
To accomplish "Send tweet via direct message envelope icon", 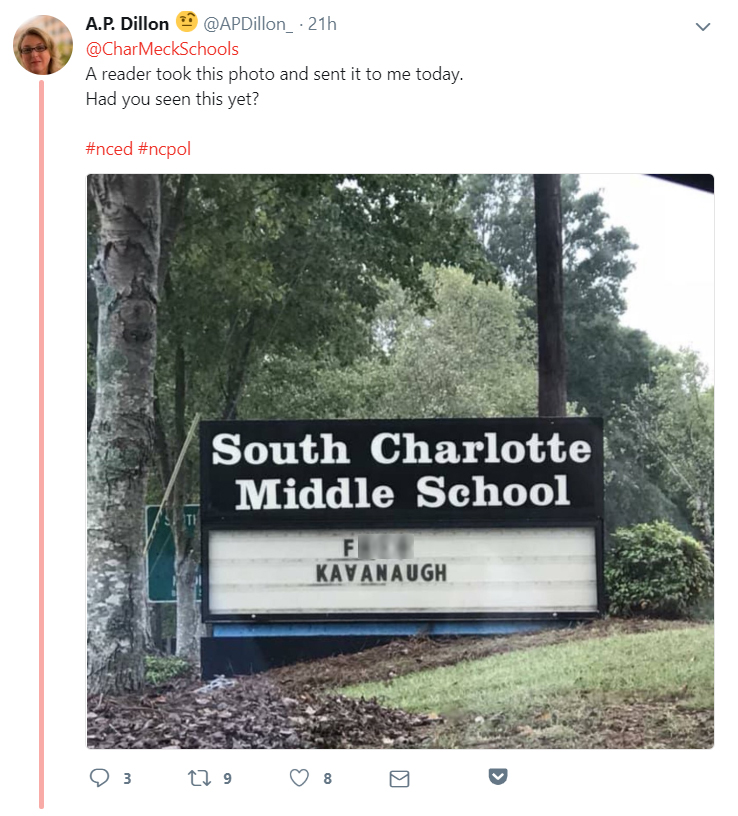I will tap(399, 779).
